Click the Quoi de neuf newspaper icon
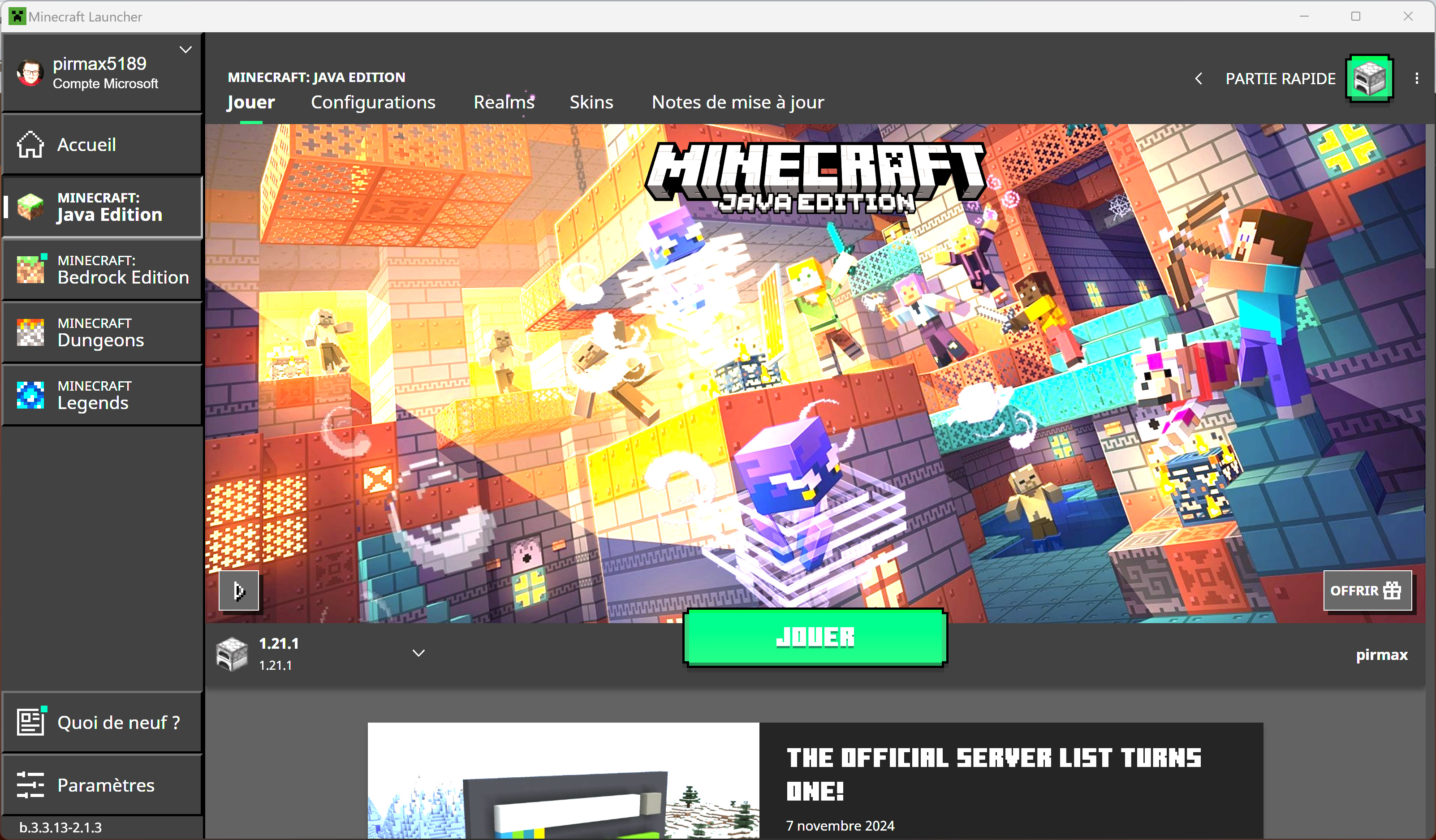Viewport: 1436px width, 840px height. point(31,721)
